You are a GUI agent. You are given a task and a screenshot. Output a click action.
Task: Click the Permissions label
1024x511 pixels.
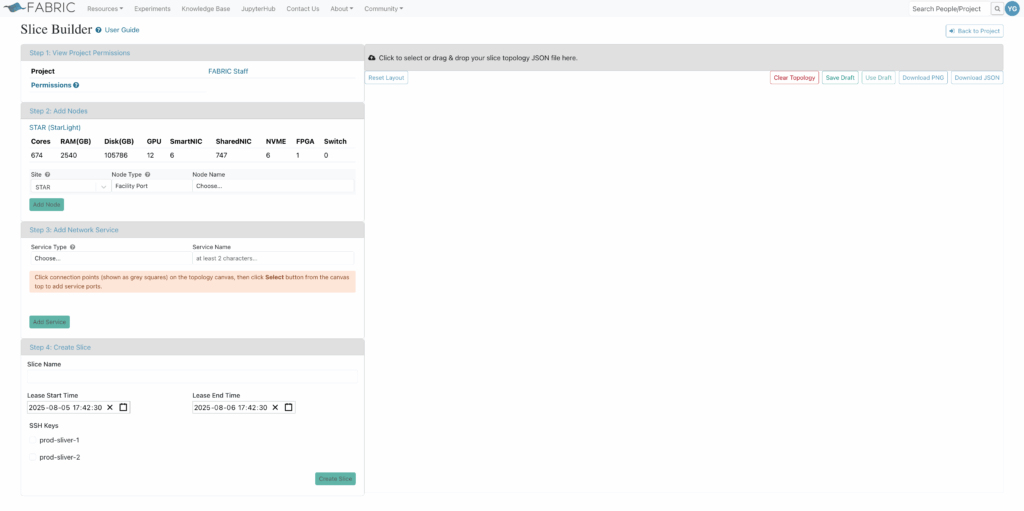(x=51, y=85)
